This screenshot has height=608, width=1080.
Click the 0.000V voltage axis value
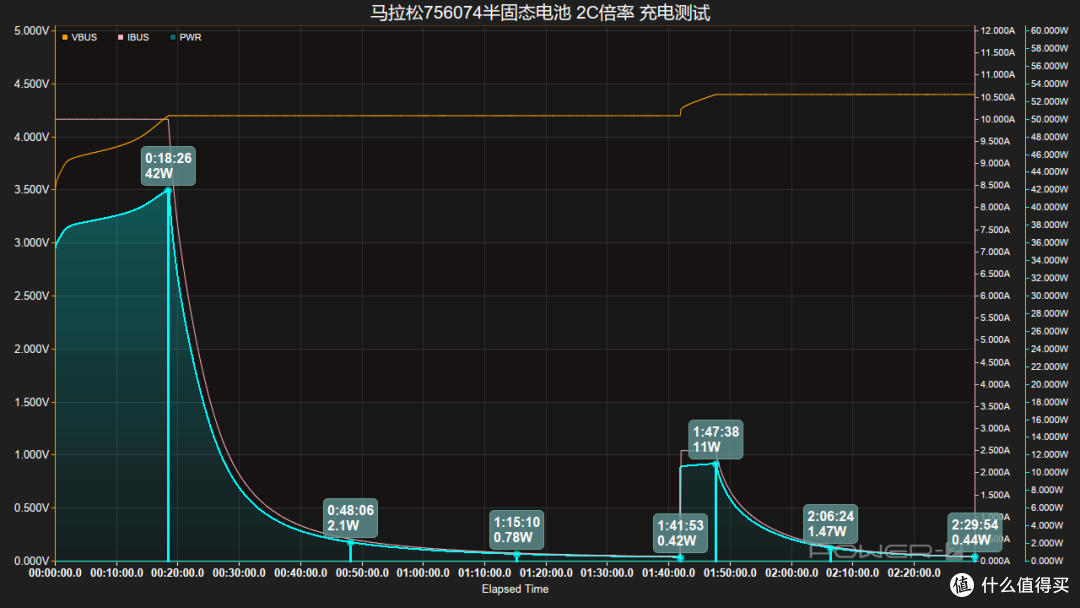[x=32, y=561]
